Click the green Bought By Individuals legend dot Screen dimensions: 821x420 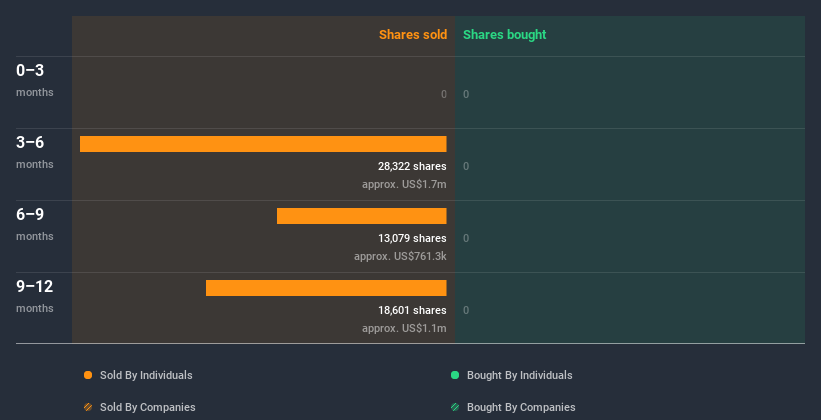point(455,375)
